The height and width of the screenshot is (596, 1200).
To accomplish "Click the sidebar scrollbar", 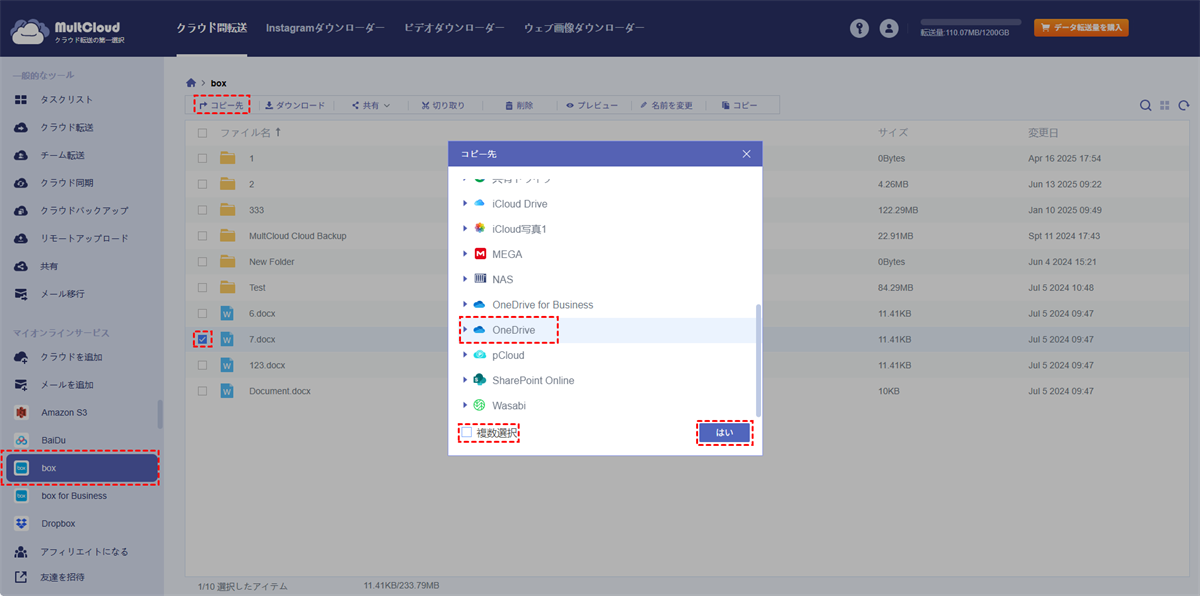I will [x=160, y=414].
